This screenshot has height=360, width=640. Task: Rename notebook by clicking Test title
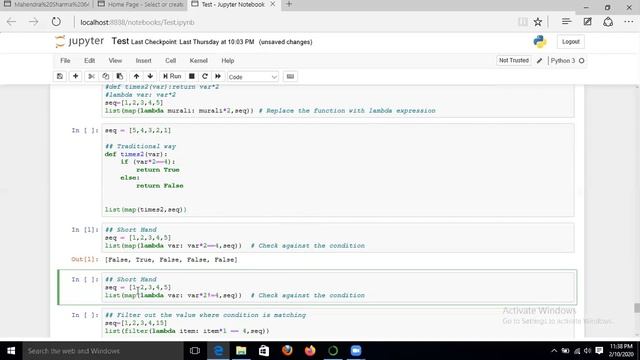(x=120, y=41)
